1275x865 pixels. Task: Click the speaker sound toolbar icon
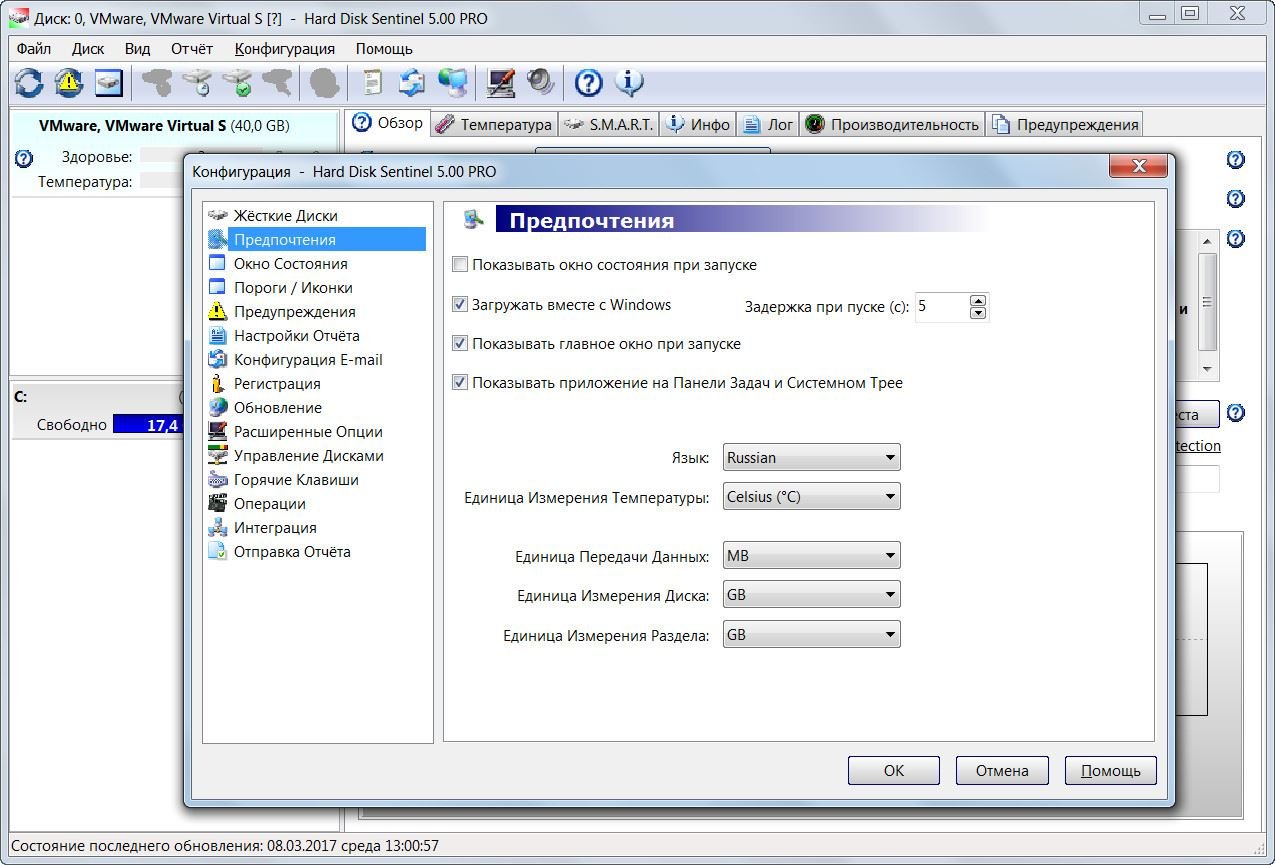(x=541, y=82)
